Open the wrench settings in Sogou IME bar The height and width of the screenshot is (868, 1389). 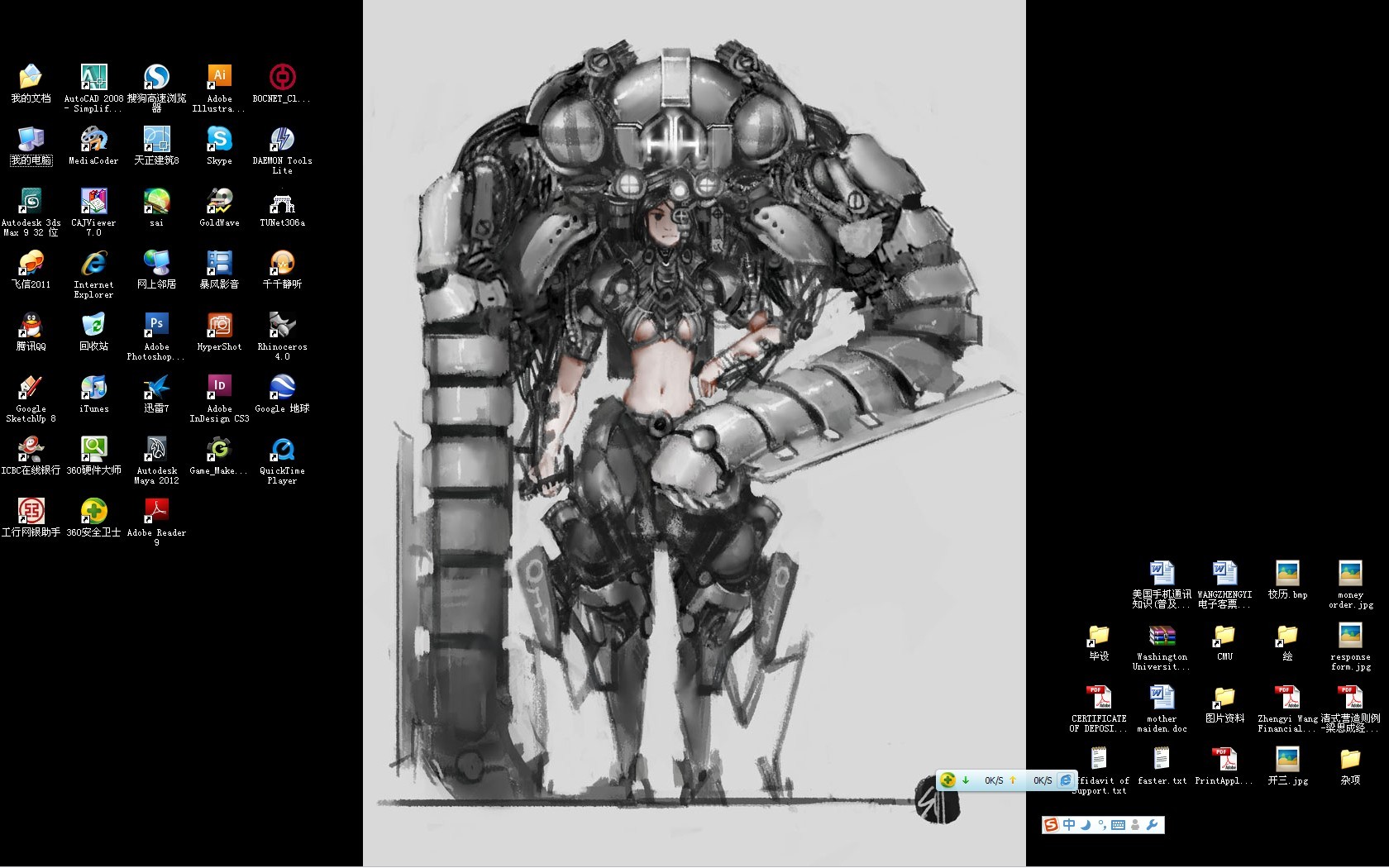click(1152, 824)
